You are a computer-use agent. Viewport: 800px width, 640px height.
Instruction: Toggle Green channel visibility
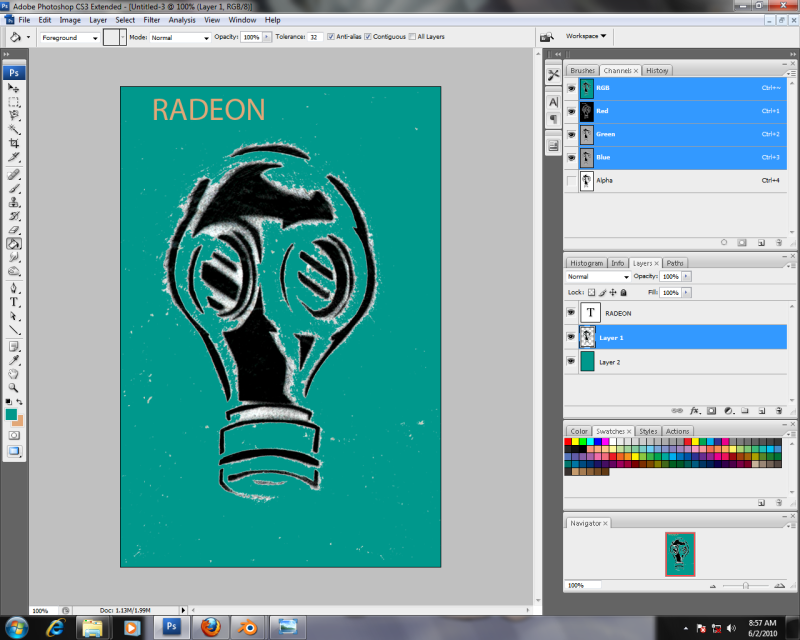click(571, 134)
